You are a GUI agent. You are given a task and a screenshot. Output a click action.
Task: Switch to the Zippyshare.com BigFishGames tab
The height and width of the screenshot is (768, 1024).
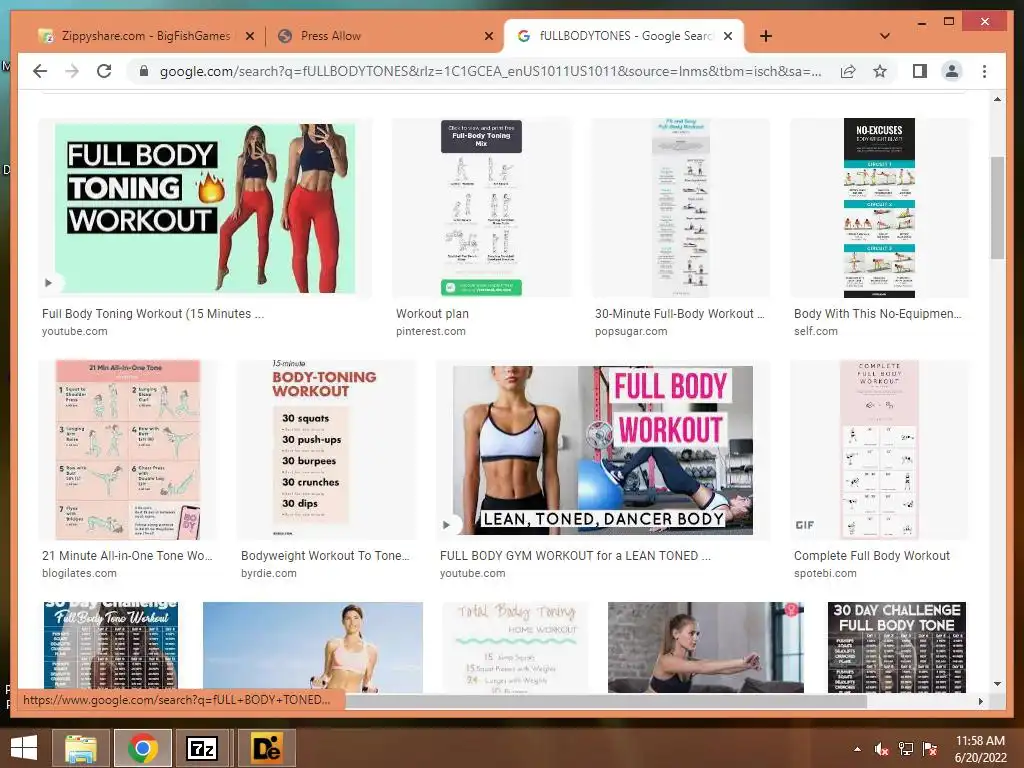click(147, 36)
